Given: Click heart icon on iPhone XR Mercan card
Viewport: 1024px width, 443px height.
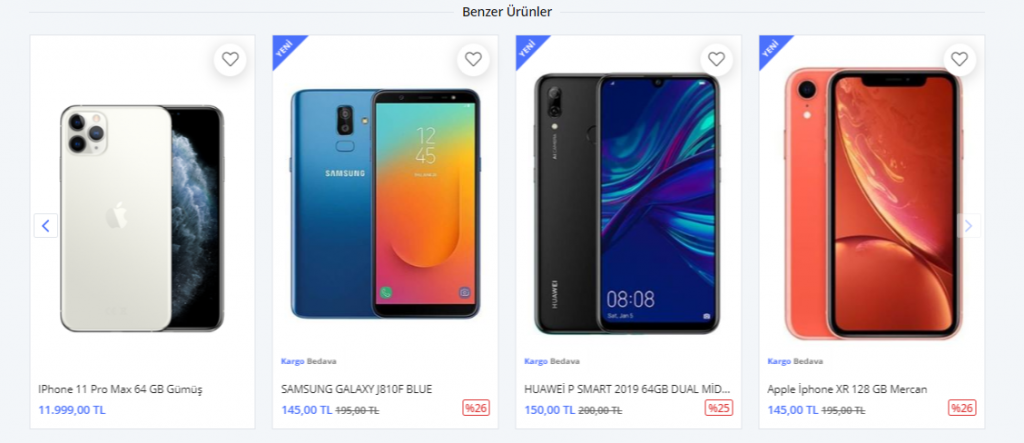Looking at the screenshot, I should point(959,59).
